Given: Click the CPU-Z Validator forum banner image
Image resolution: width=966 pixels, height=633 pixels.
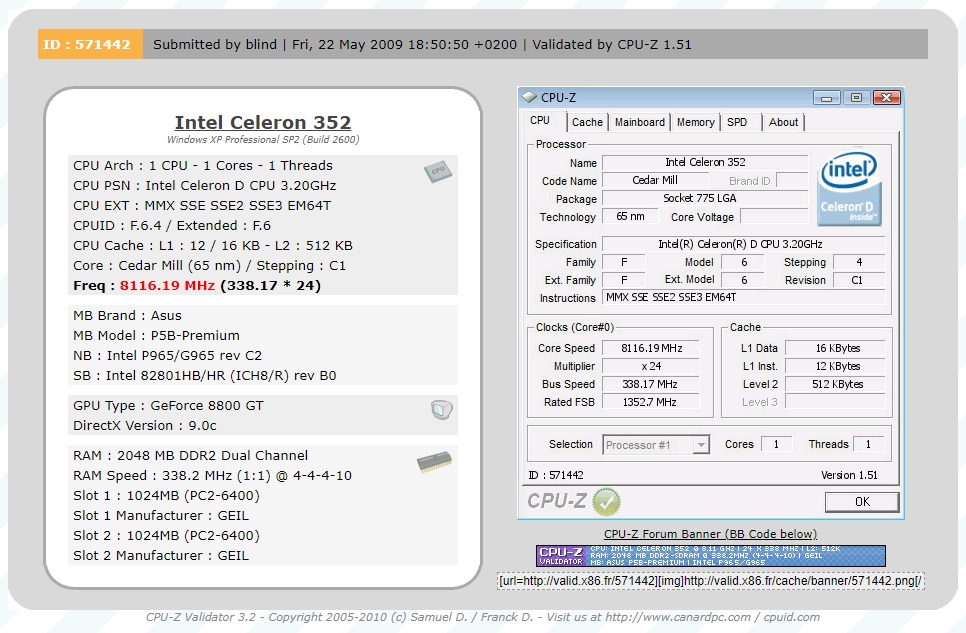Looking at the screenshot, I should 710,555.
